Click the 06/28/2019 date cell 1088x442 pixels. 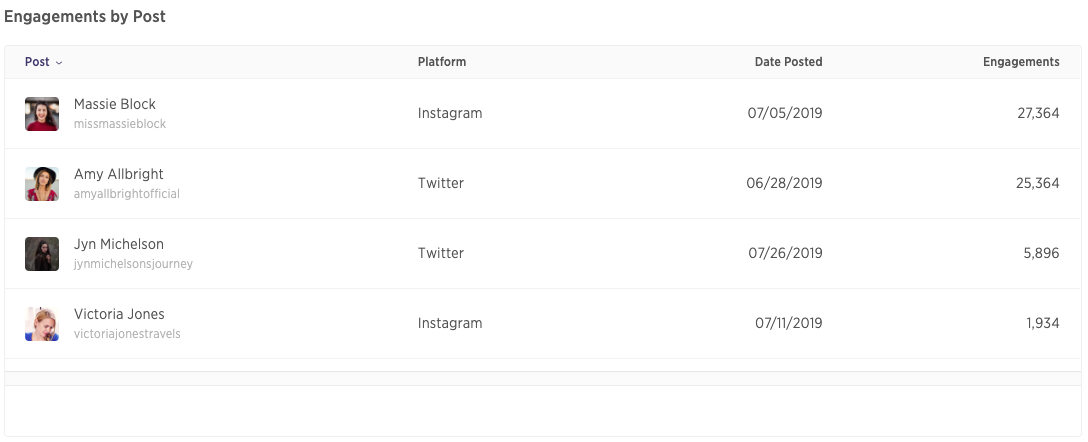tap(784, 183)
